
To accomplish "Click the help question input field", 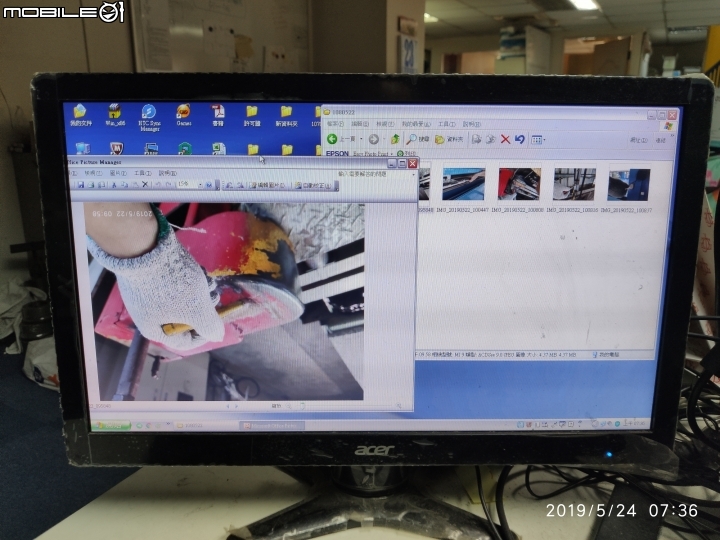I will 374,174.
